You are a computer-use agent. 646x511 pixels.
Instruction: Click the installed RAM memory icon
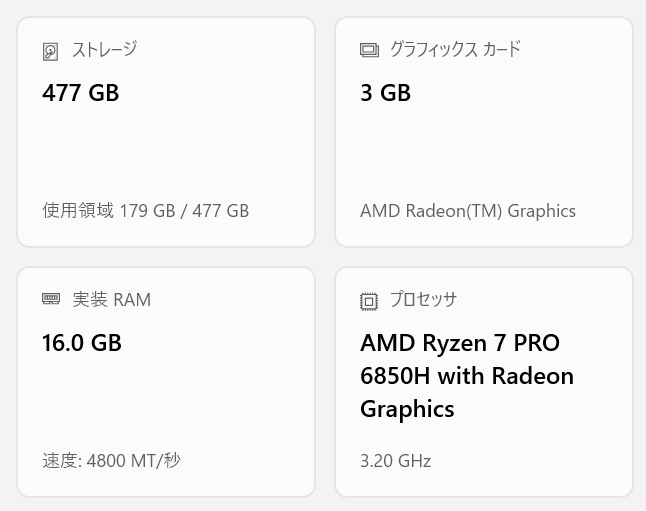point(51,299)
